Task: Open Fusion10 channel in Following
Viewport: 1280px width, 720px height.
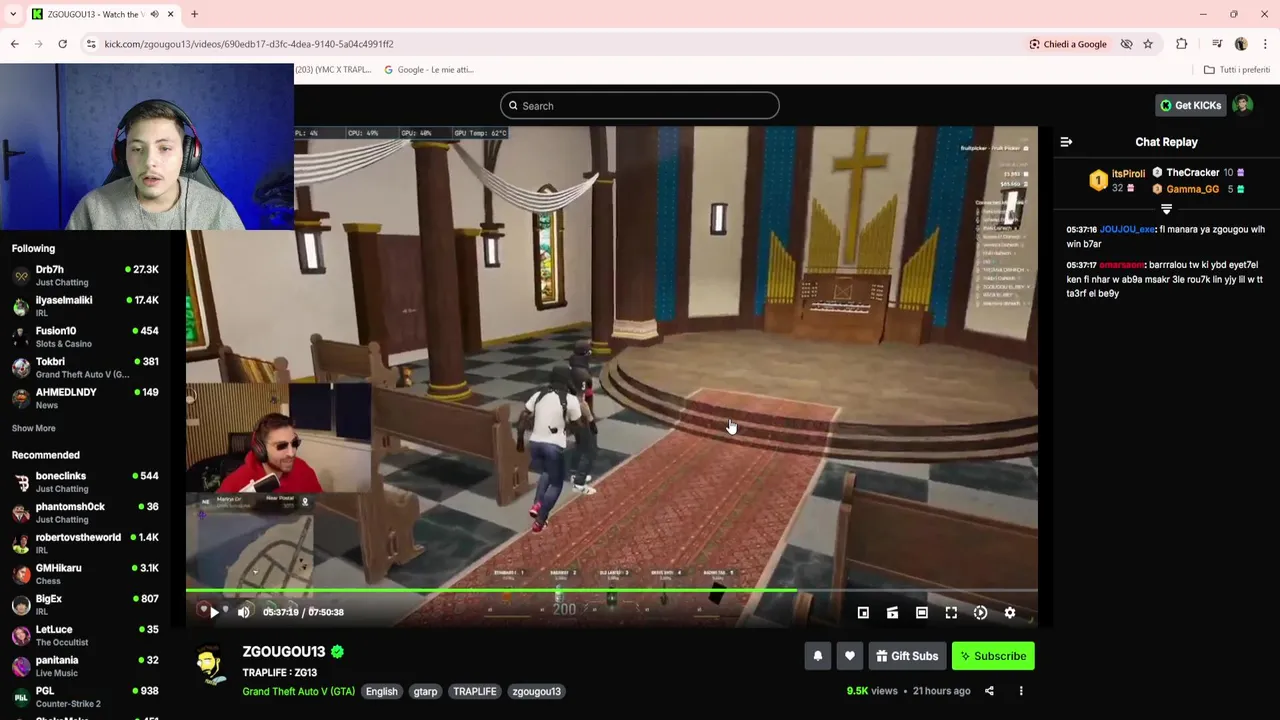Action: coord(85,337)
